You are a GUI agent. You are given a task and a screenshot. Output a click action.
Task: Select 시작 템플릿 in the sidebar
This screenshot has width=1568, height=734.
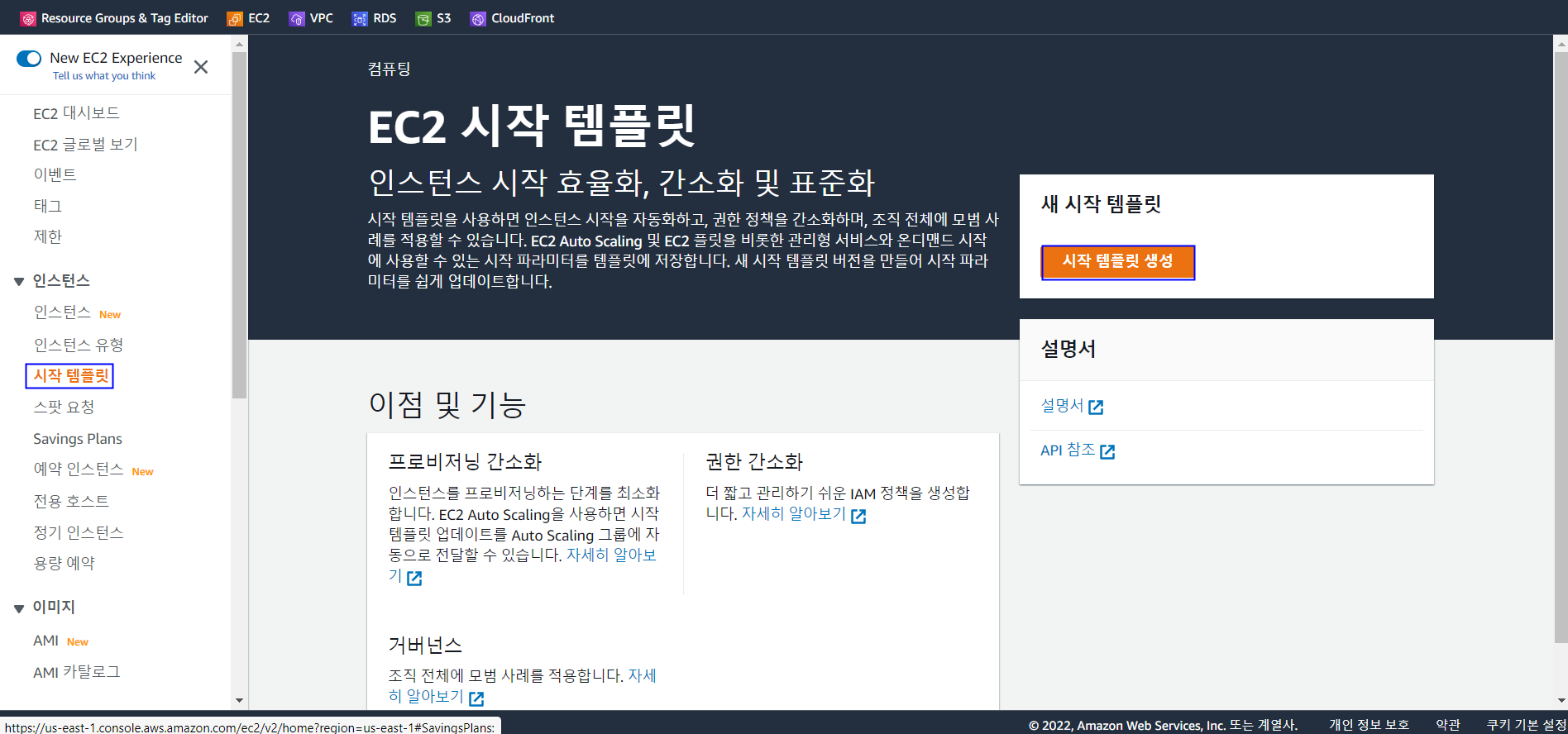click(x=70, y=376)
